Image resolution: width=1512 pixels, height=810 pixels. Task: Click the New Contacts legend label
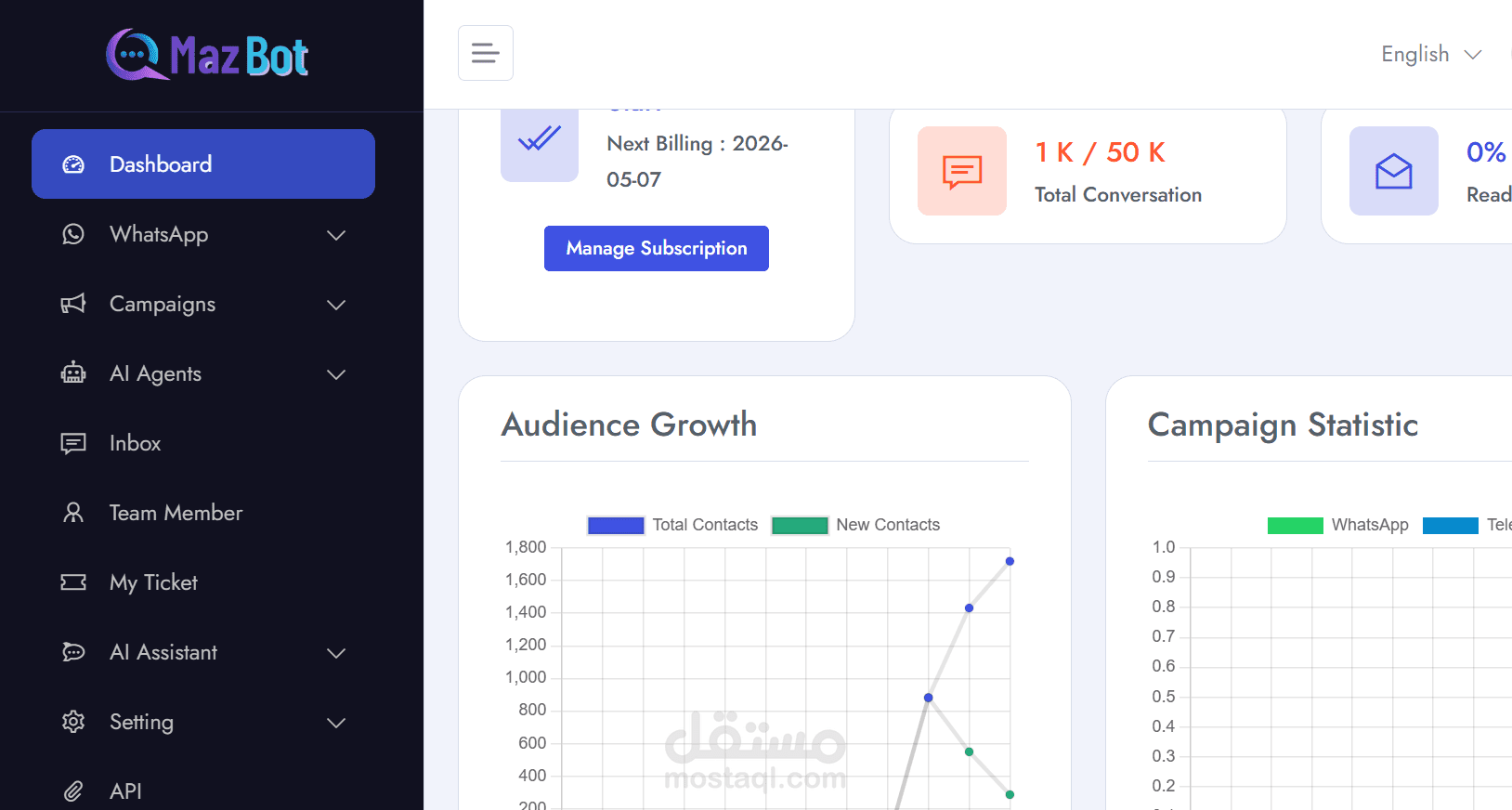tap(888, 525)
